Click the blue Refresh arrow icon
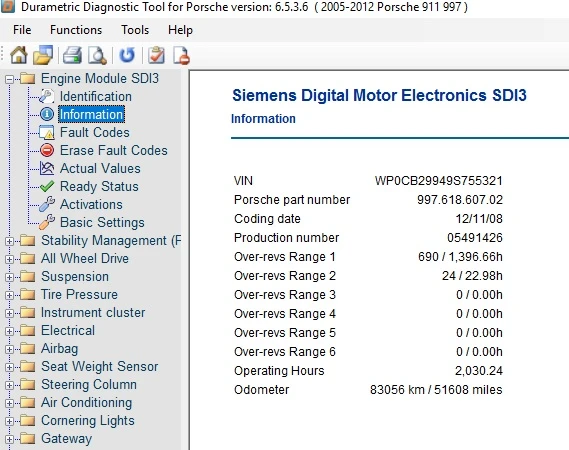 pyautogui.click(x=127, y=56)
